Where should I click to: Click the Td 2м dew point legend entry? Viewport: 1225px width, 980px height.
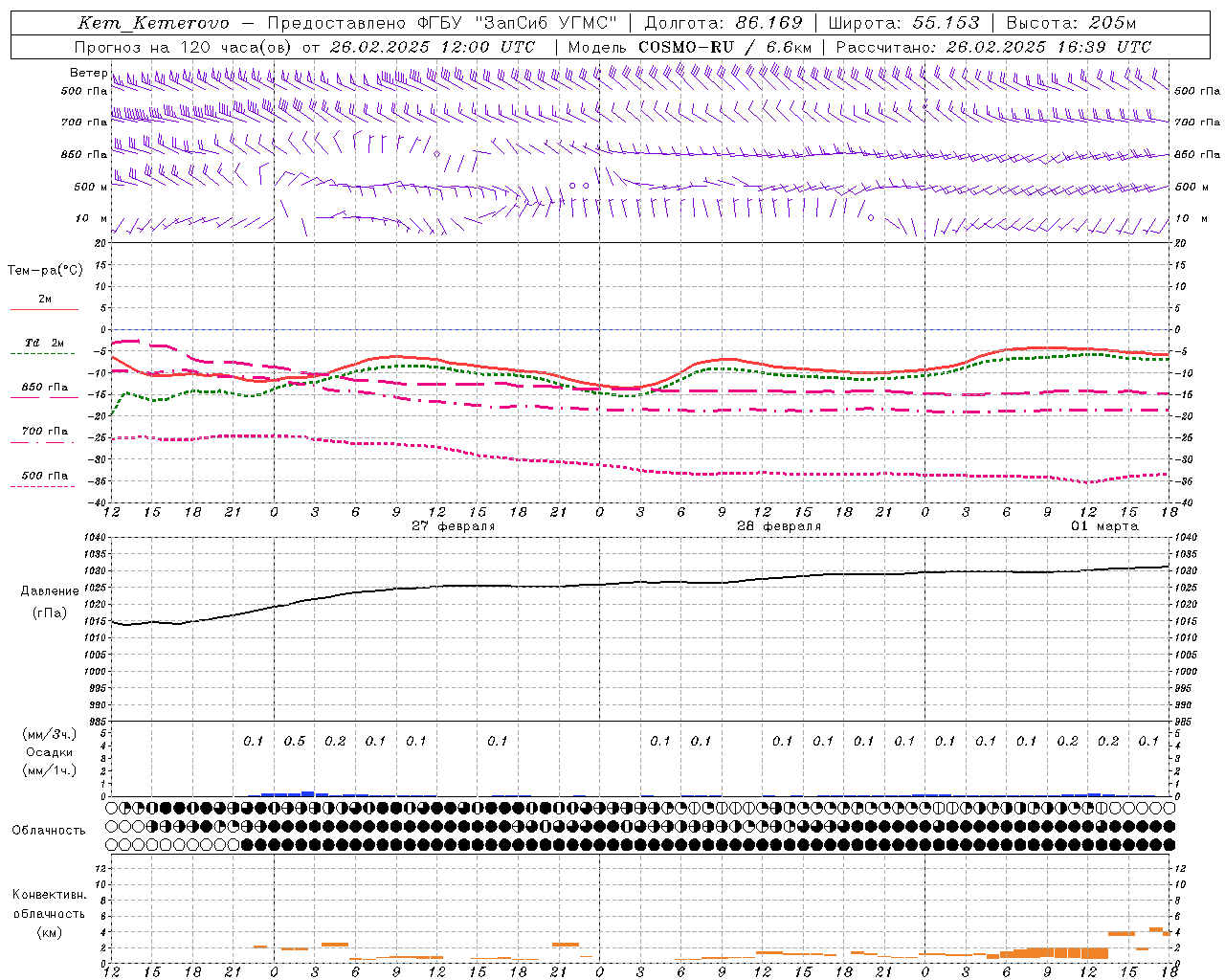[x=45, y=343]
